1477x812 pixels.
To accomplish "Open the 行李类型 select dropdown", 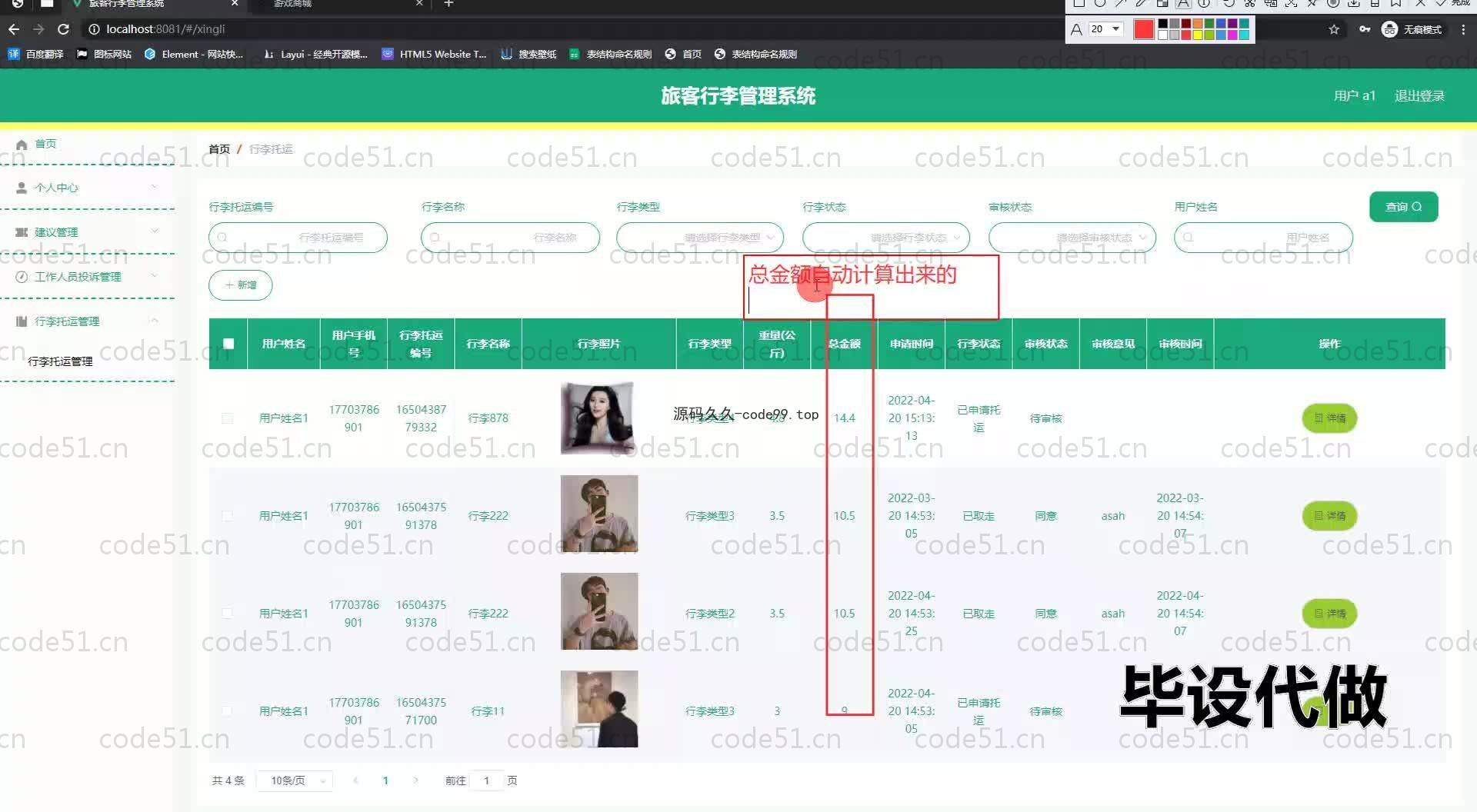I will click(x=700, y=238).
